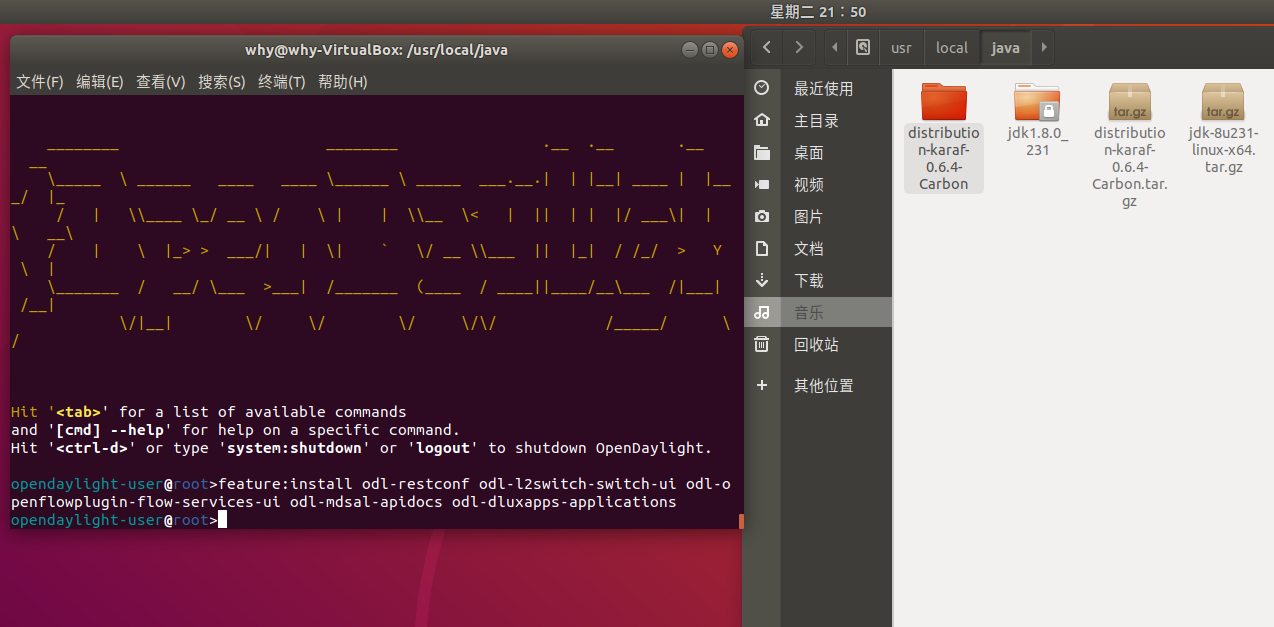Screen dimensions: 1274x627
Task: Click the root disk path icon
Action: click(863, 47)
